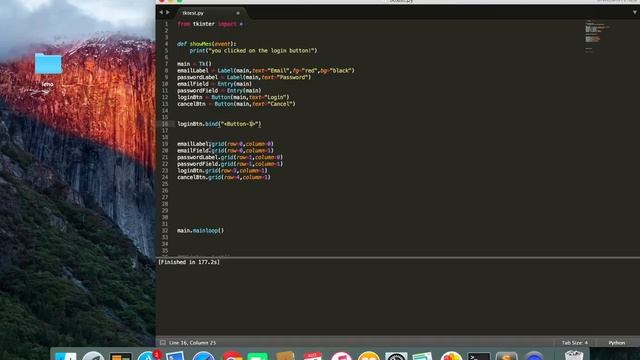Click the loginBtn = Button line

point(233,97)
